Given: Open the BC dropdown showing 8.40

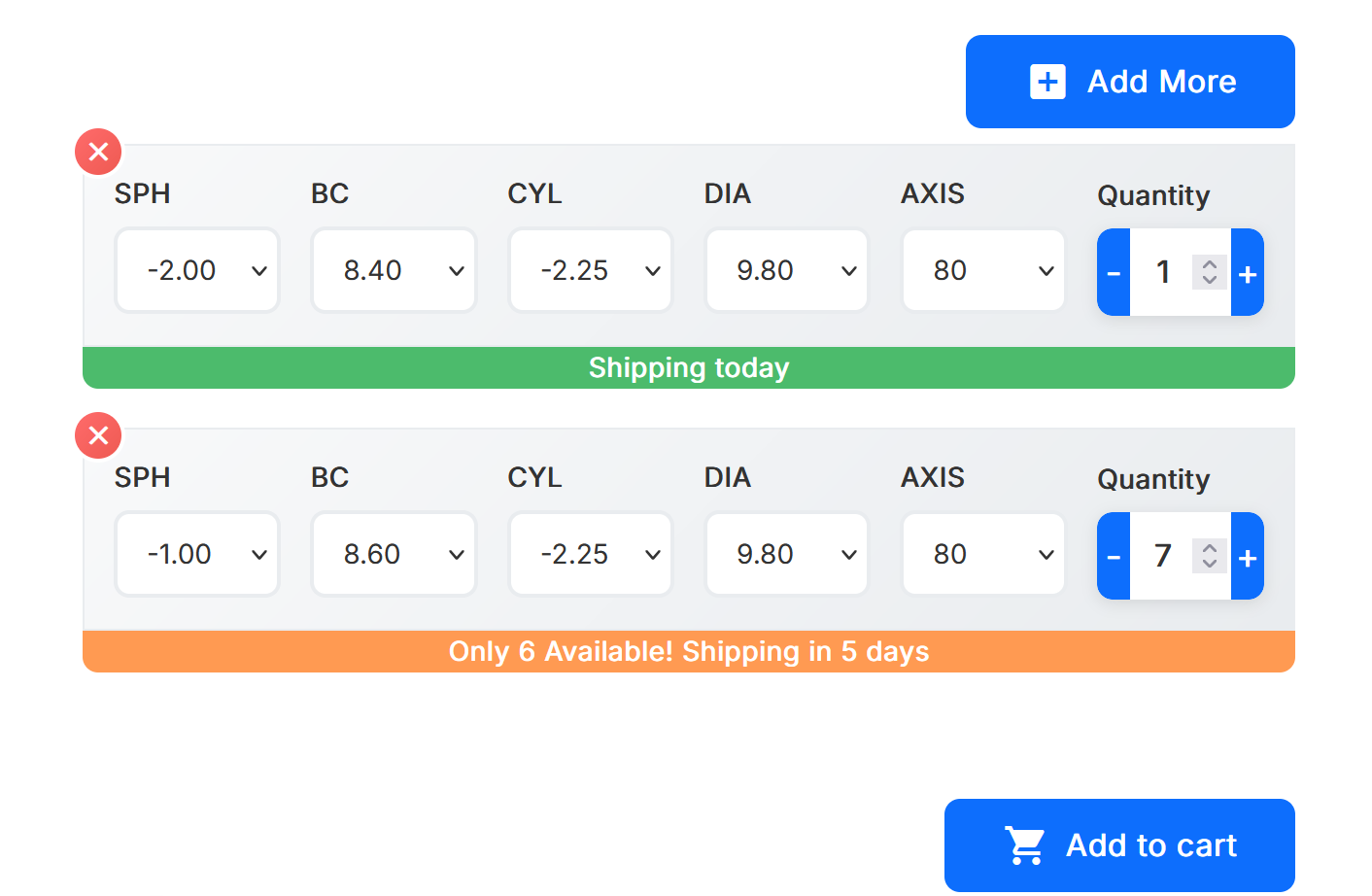Looking at the screenshot, I should (394, 270).
